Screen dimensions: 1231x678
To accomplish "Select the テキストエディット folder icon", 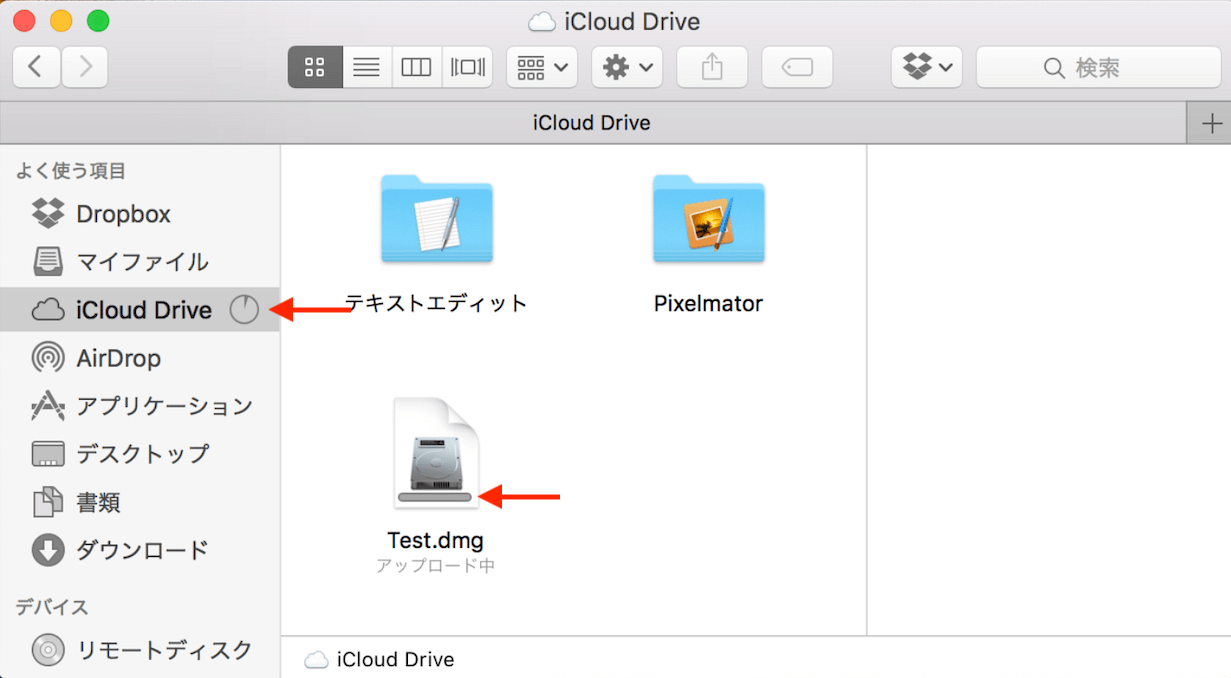I will click(x=437, y=219).
